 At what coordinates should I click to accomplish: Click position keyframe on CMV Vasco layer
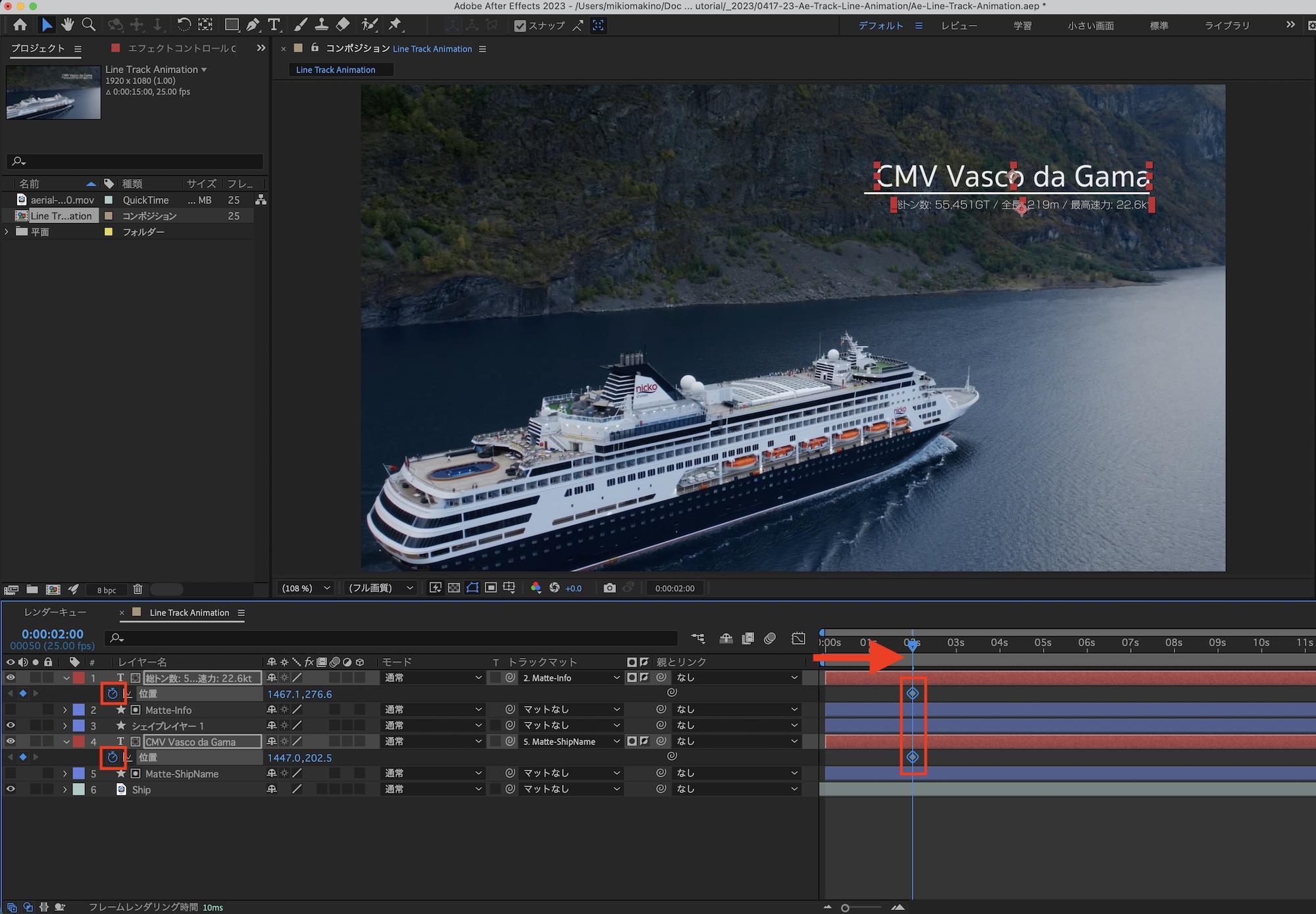(913, 757)
